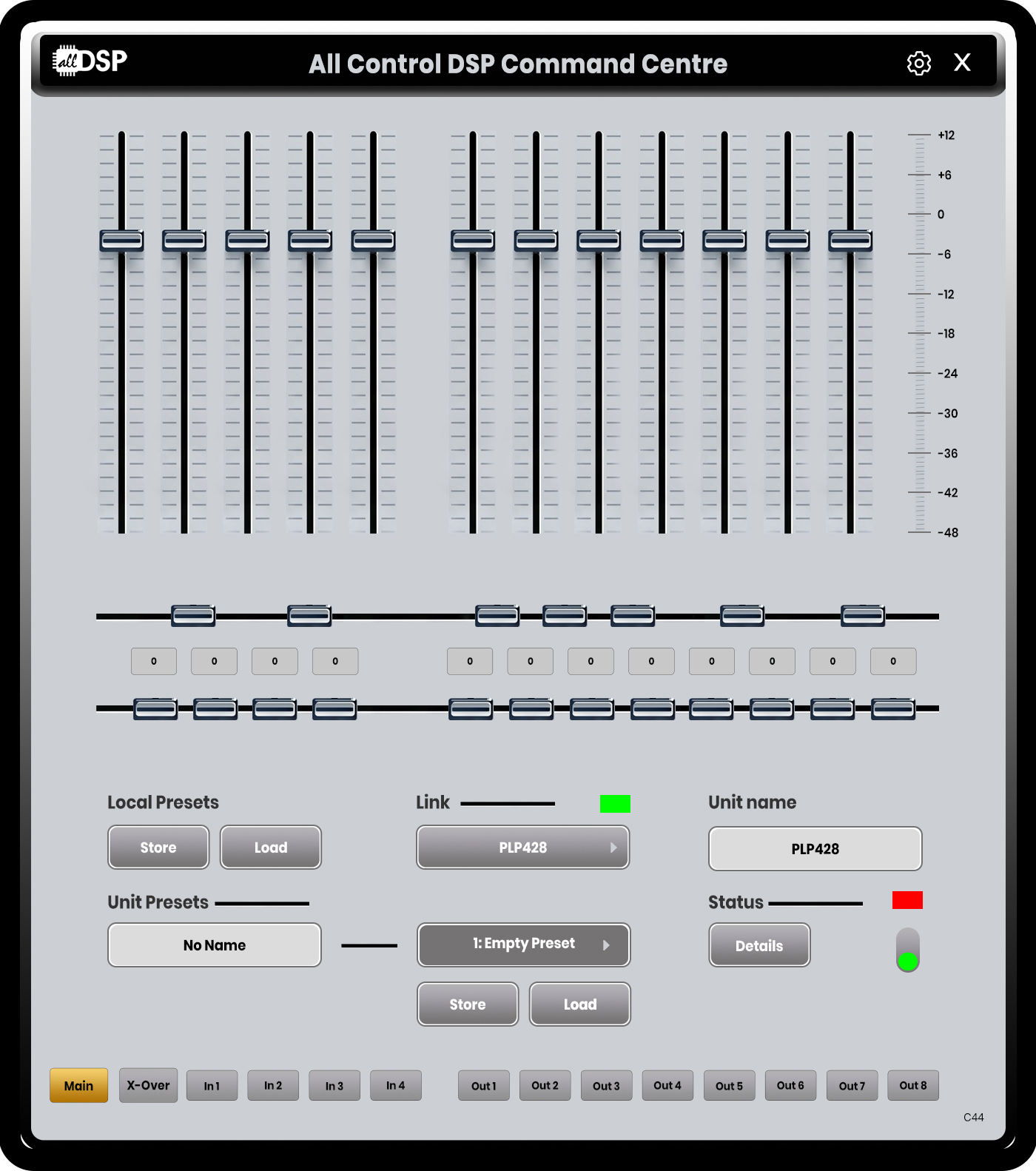Image resolution: width=1036 pixels, height=1171 pixels.
Task: Click the leftmost handle on the upper horizontal slider
Action: tap(193, 616)
